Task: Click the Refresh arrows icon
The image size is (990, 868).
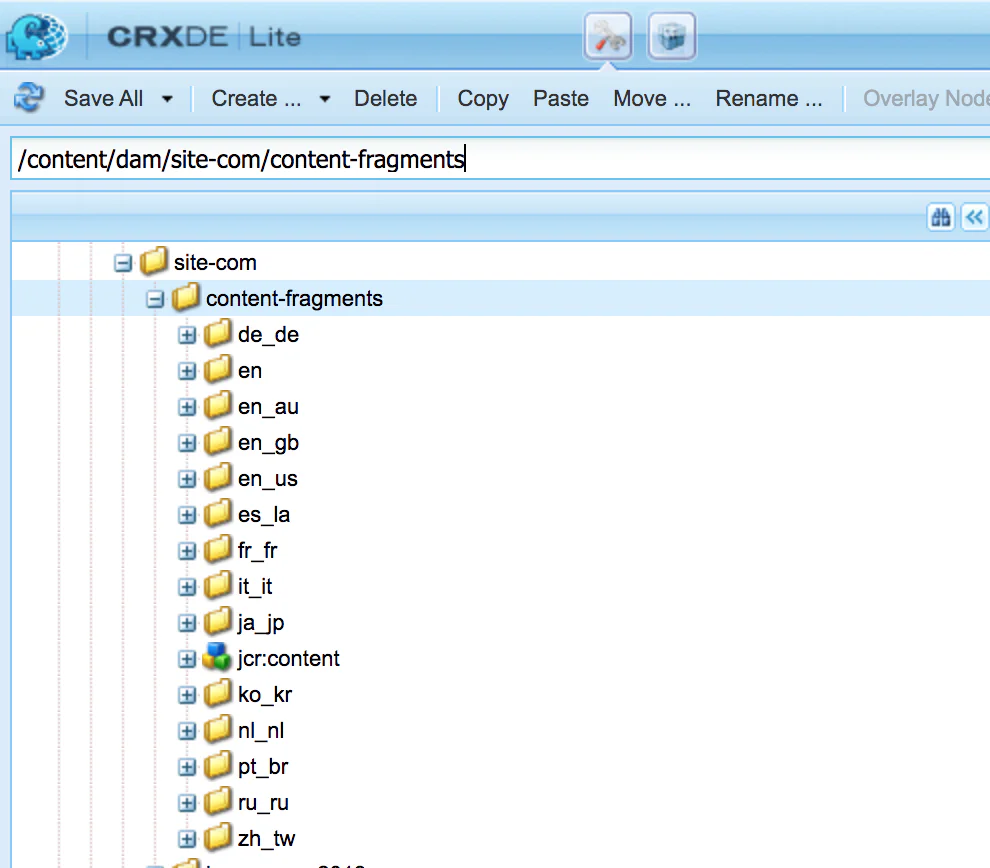Action: click(29, 98)
